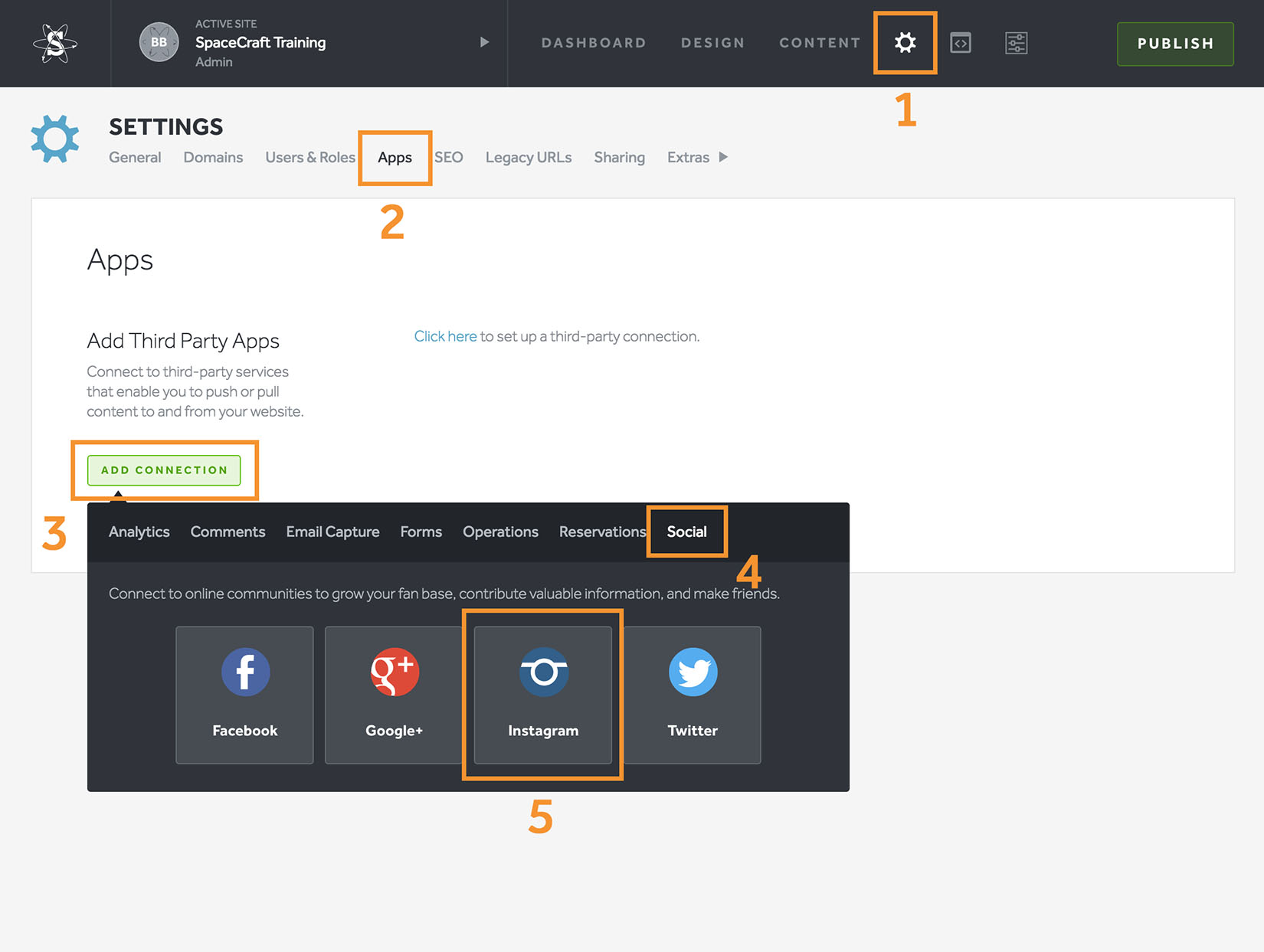
Task: Select the Twitter connection tile
Action: click(693, 695)
